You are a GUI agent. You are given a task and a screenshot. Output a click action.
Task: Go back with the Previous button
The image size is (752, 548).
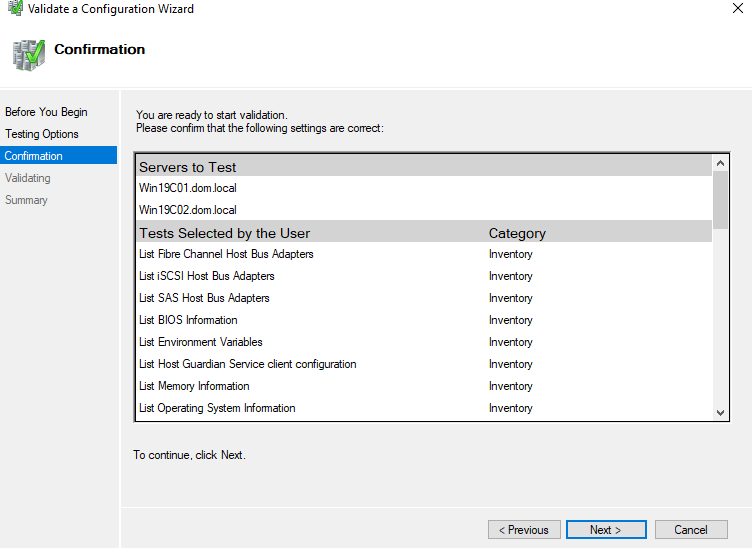524,530
